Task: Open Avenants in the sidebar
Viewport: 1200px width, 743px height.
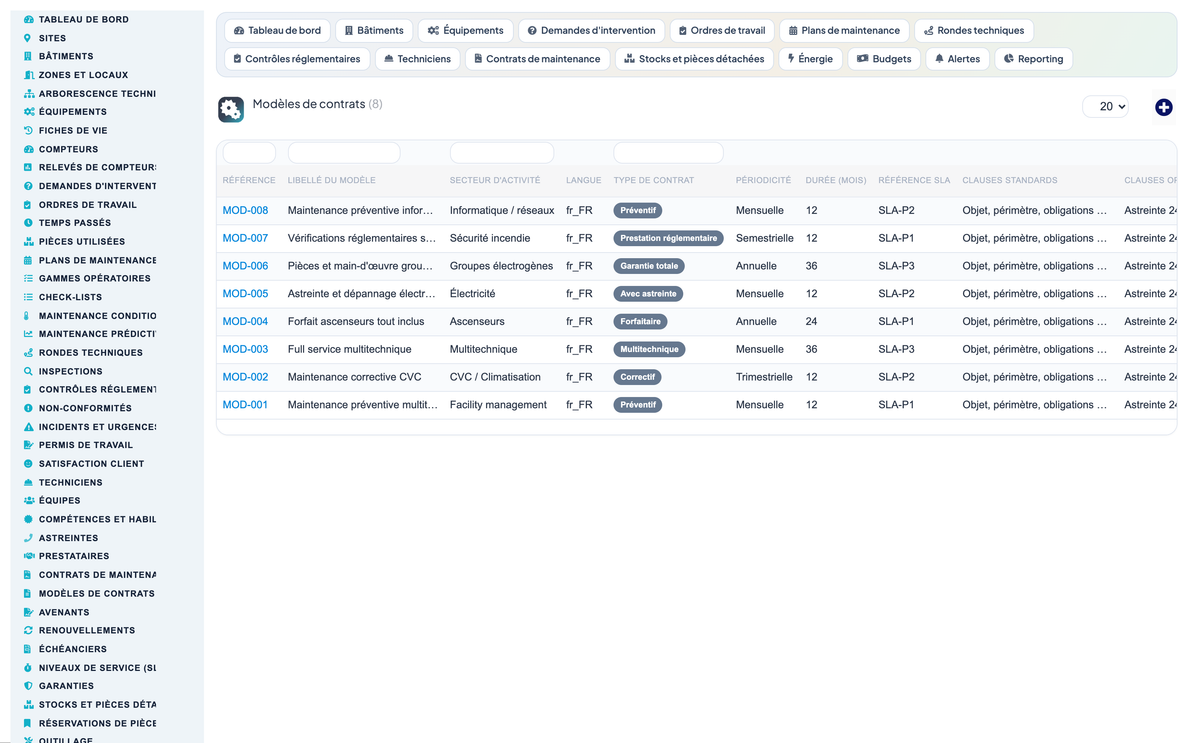Action: click(64, 612)
